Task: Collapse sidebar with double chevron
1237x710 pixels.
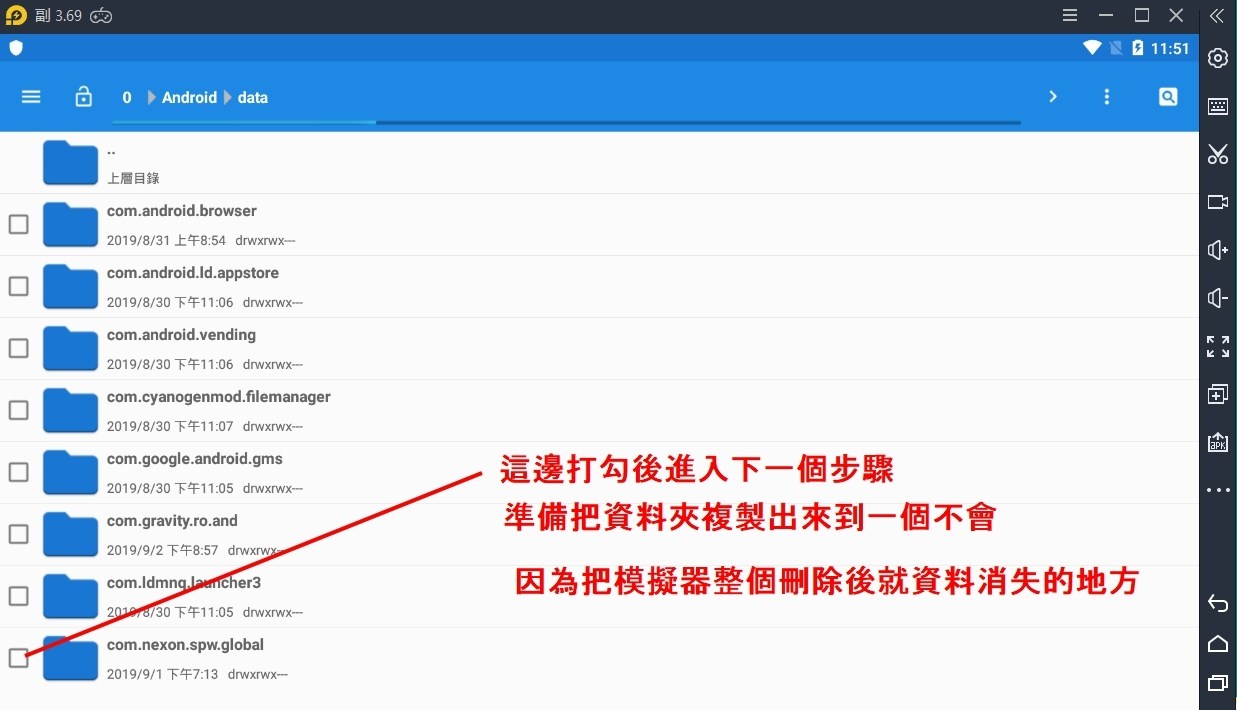Action: [x=1217, y=16]
